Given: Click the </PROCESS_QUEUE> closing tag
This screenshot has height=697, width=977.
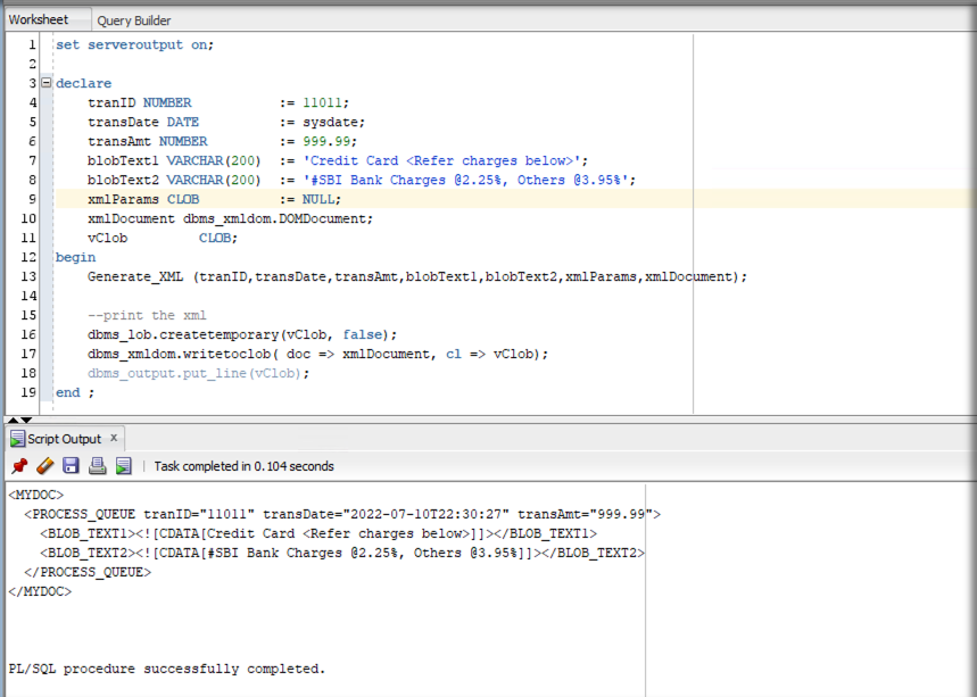Looking at the screenshot, I should pos(87,572).
